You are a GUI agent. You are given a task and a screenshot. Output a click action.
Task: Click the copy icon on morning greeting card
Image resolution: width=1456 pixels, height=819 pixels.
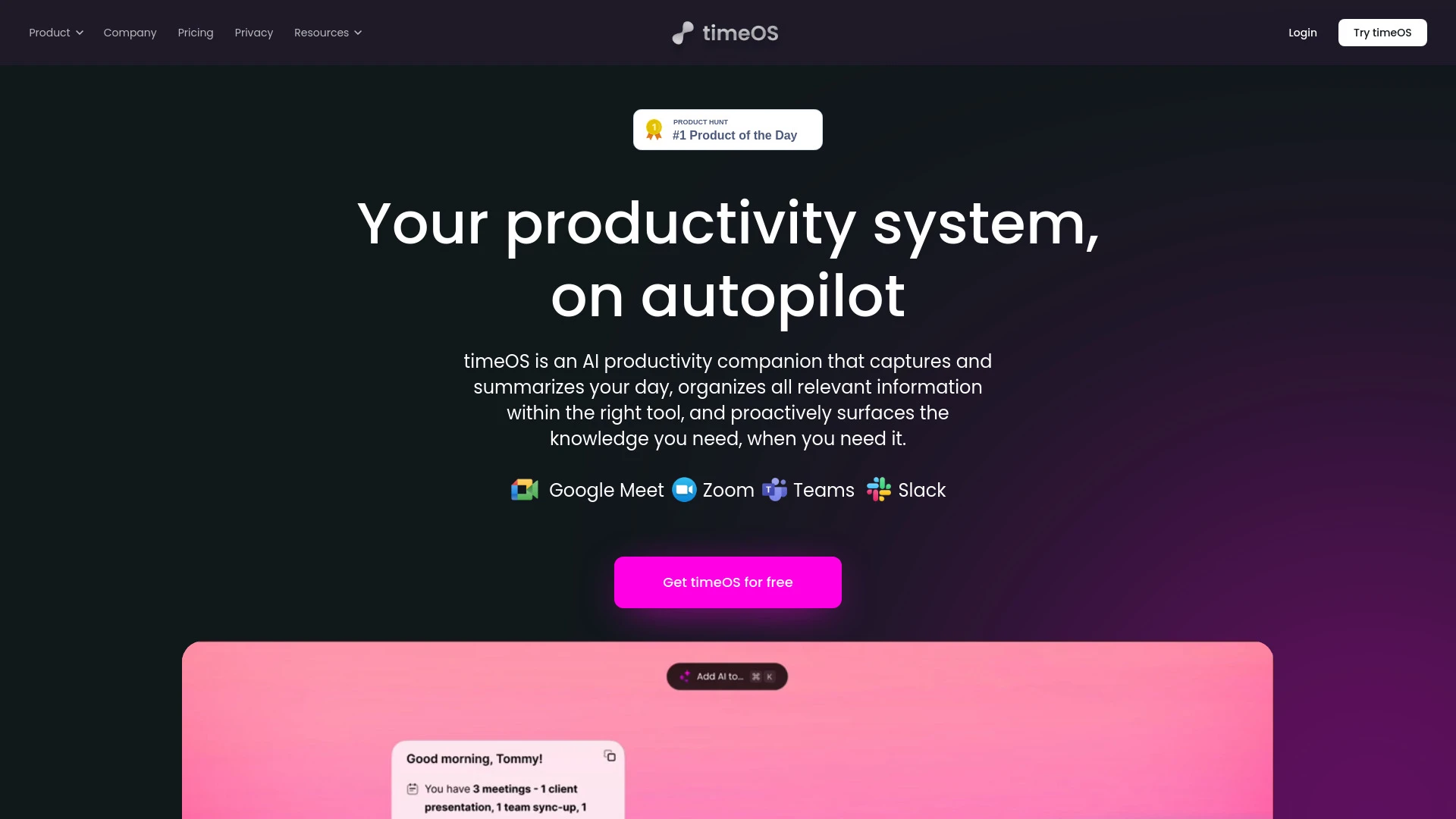pos(610,756)
